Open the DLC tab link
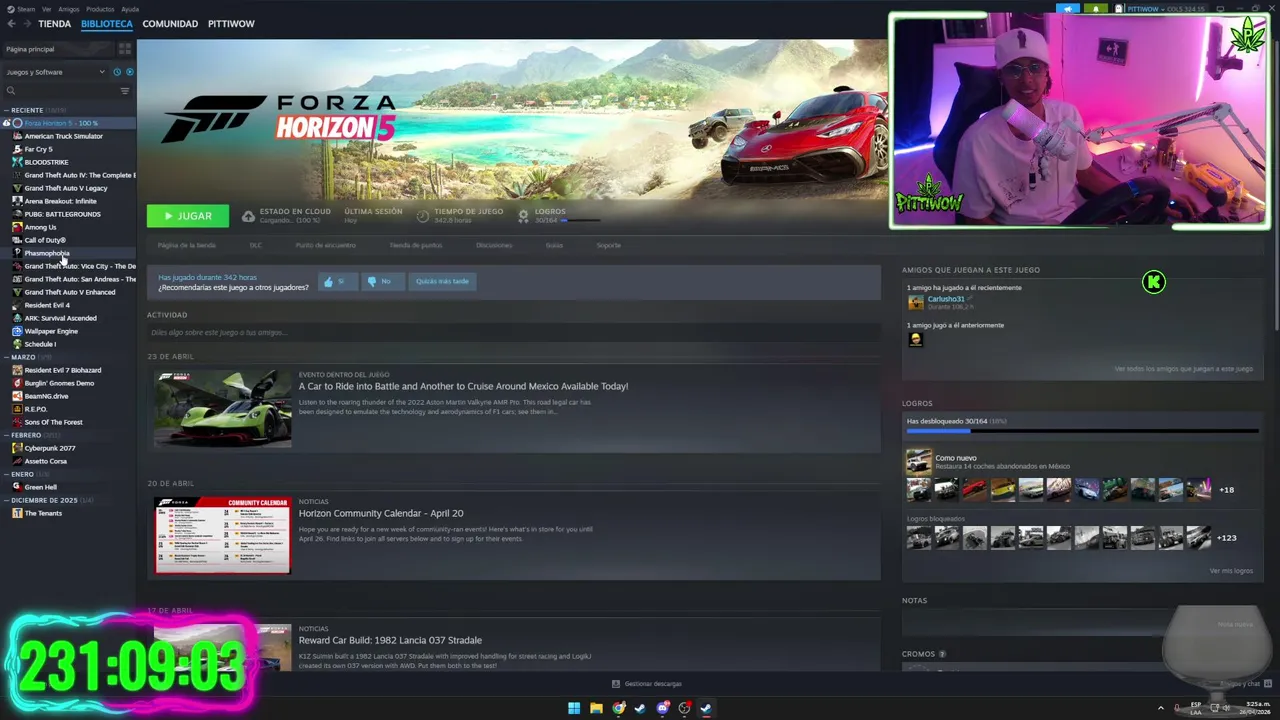This screenshot has height=720, width=1280. point(256,245)
